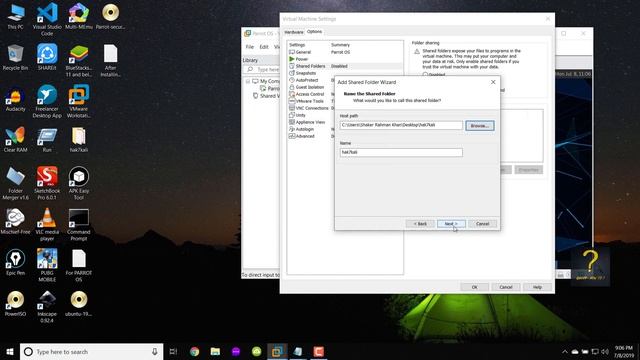640x360 pixels.
Task: Select the After Installin text file icon
Action: pos(110,61)
